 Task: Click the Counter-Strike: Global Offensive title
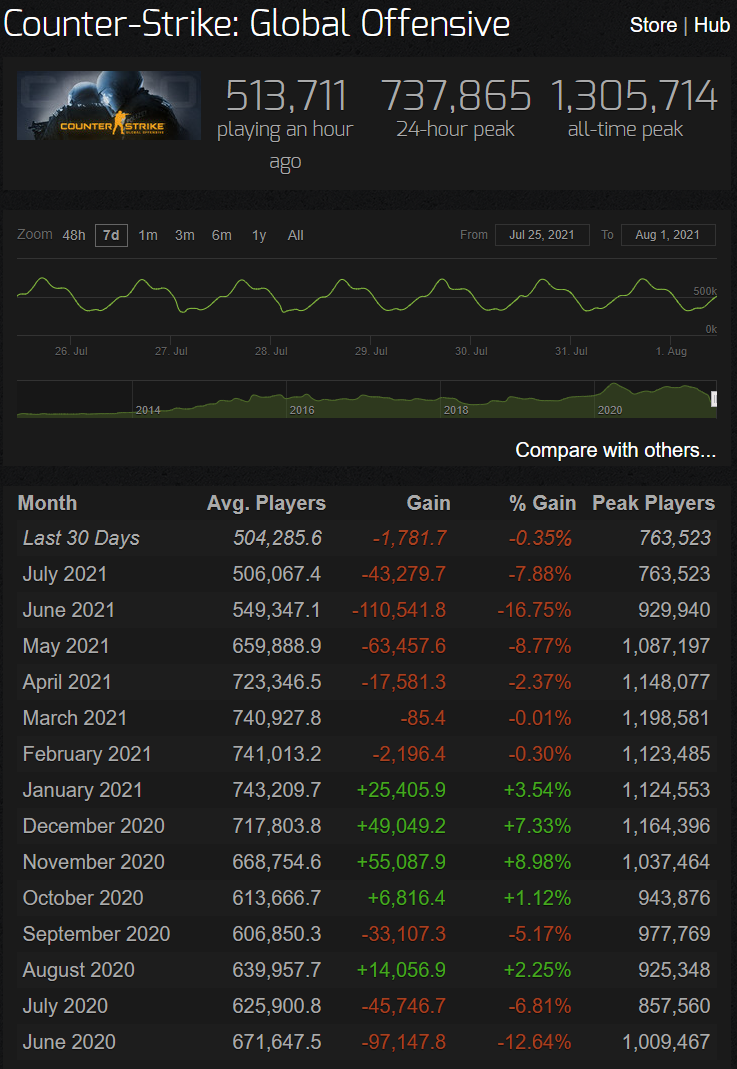coord(256,25)
